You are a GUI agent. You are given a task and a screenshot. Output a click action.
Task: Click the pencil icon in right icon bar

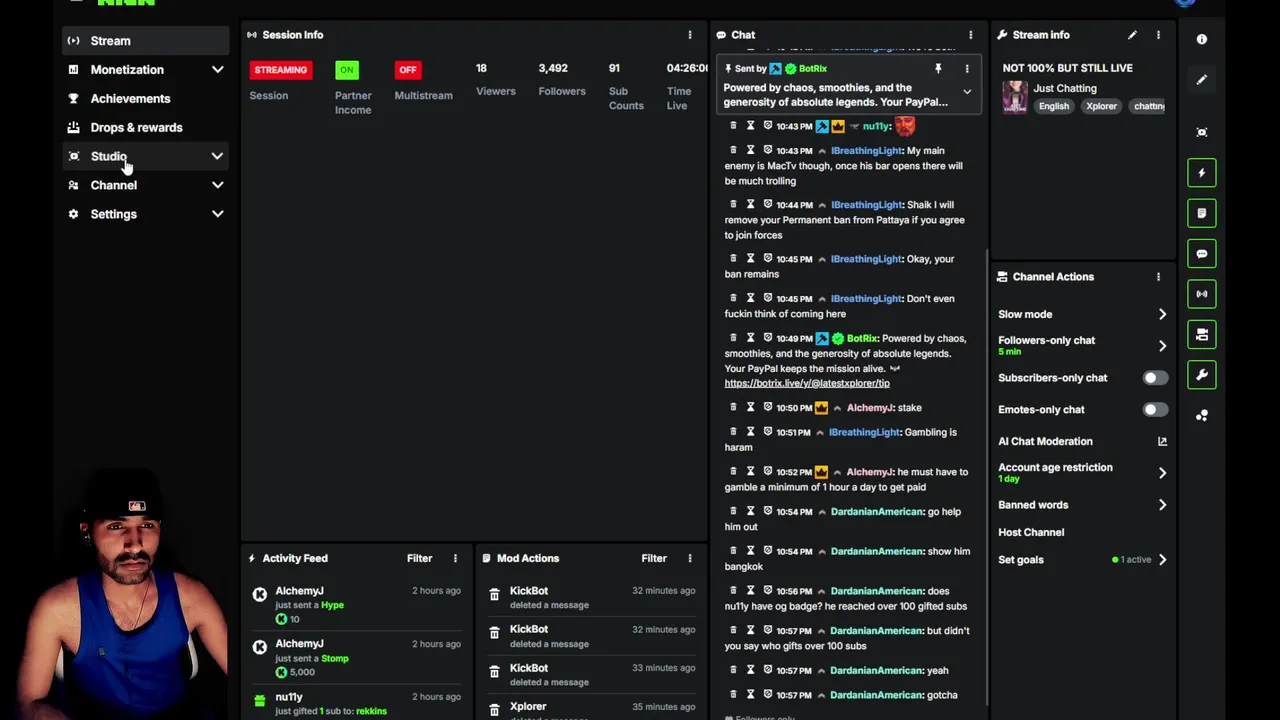point(1202,79)
